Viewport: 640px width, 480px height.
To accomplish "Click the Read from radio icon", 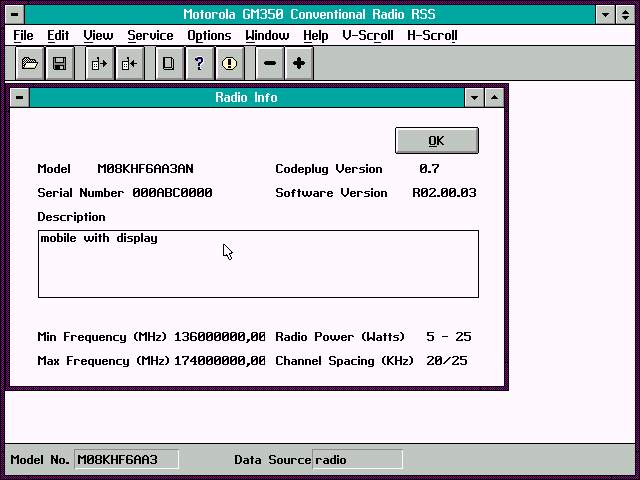I will point(99,63).
